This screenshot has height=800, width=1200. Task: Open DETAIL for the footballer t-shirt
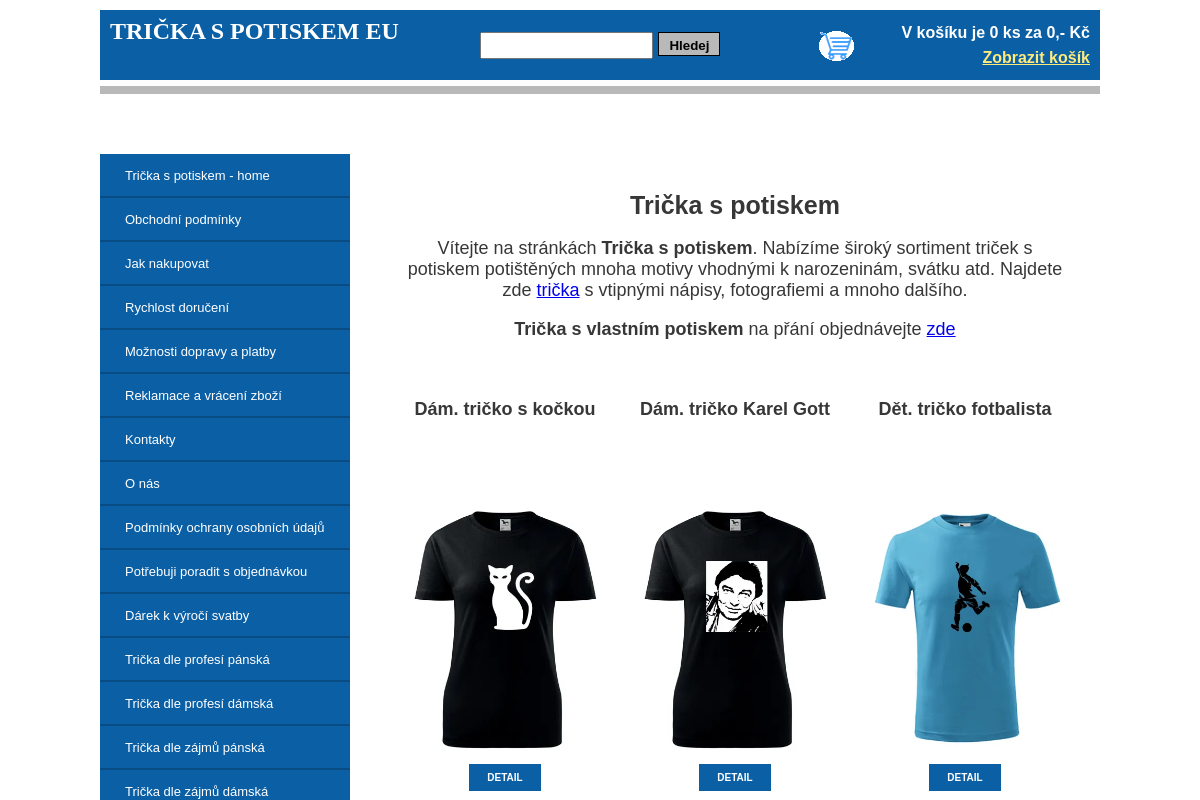click(x=965, y=777)
